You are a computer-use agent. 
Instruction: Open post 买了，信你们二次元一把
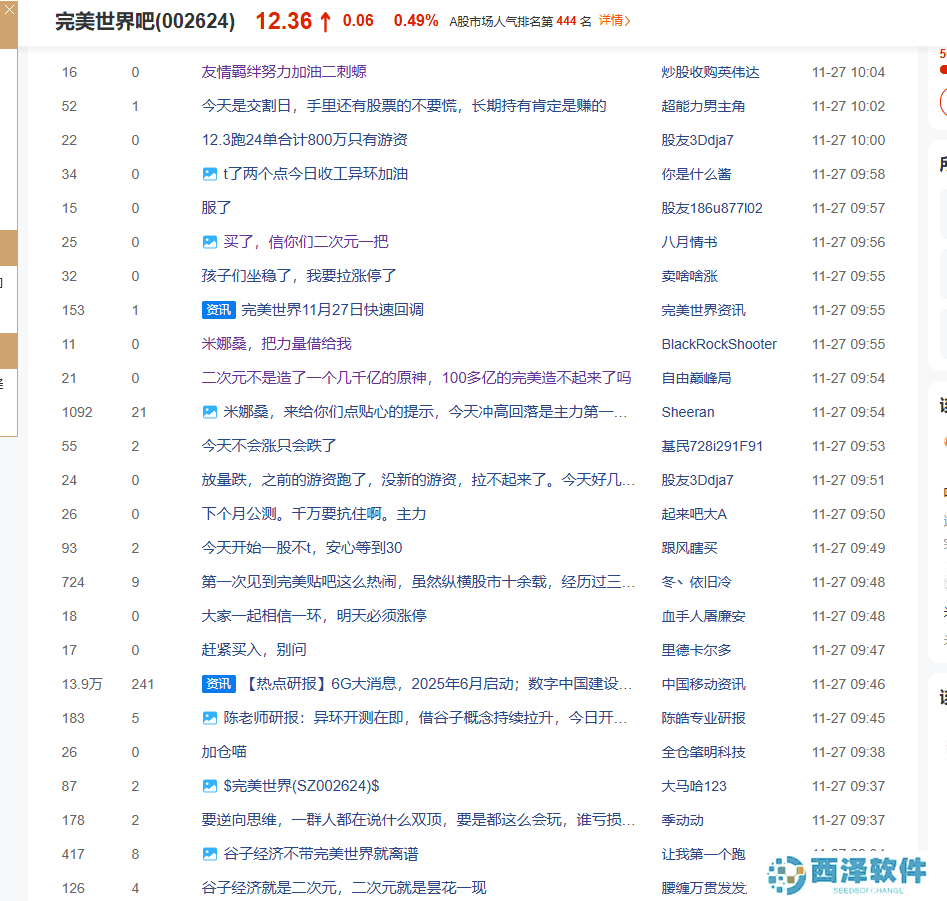(306, 242)
